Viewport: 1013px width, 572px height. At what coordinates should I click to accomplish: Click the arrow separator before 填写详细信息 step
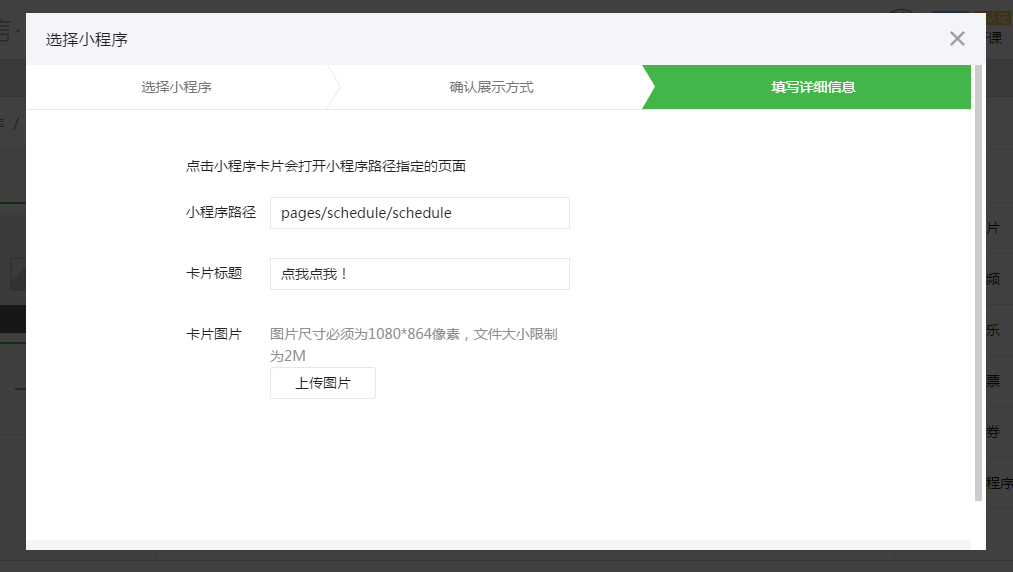[x=648, y=87]
